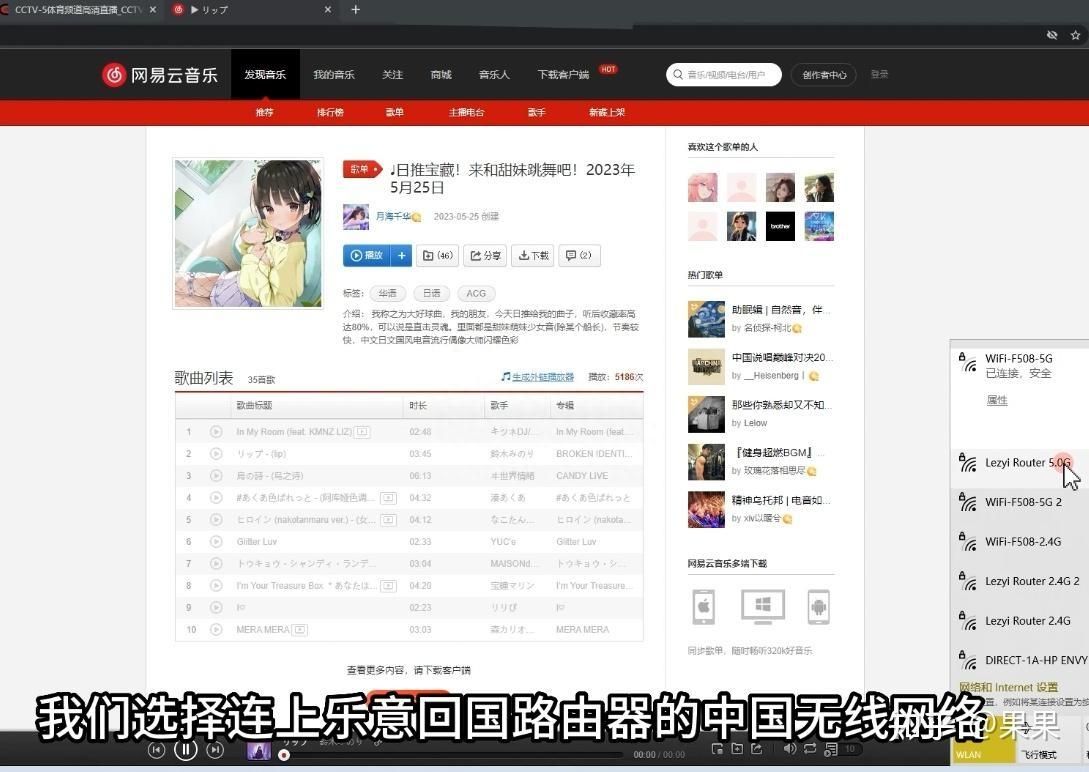Screen dimensions: 1089x772
Task: Open 创作者中心 button
Action: point(824,74)
